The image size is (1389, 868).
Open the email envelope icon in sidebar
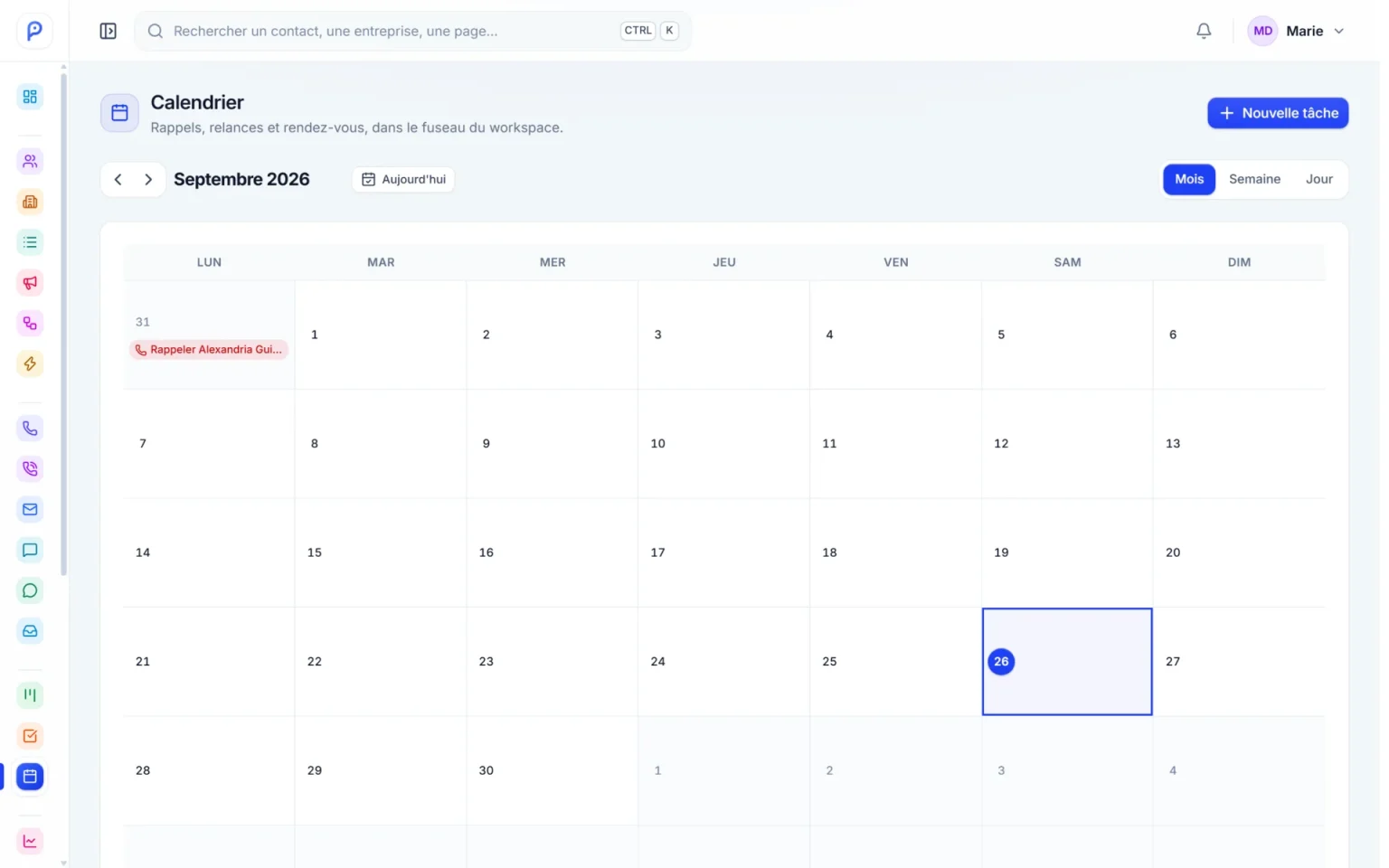point(30,510)
